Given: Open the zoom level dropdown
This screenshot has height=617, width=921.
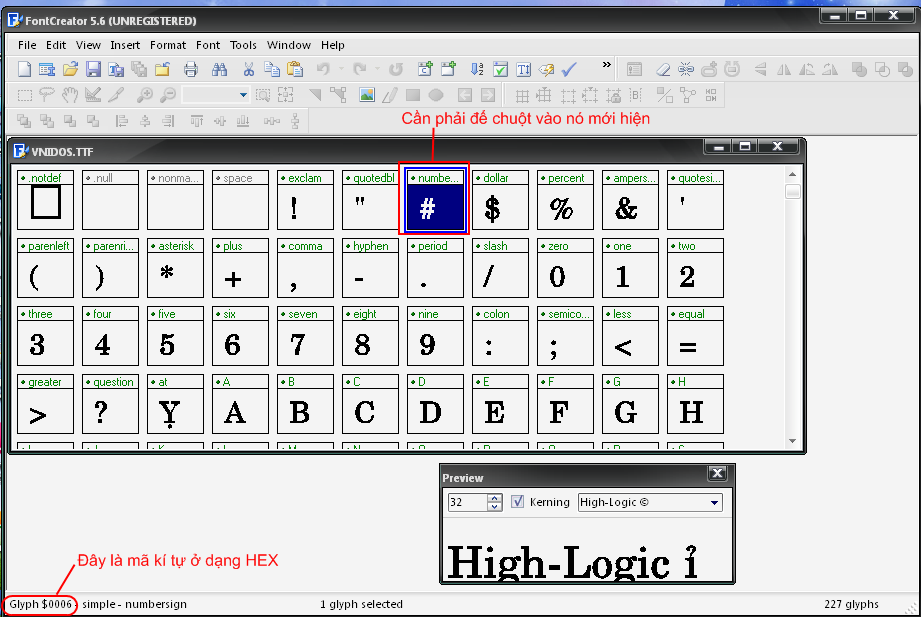Looking at the screenshot, I should (x=243, y=95).
